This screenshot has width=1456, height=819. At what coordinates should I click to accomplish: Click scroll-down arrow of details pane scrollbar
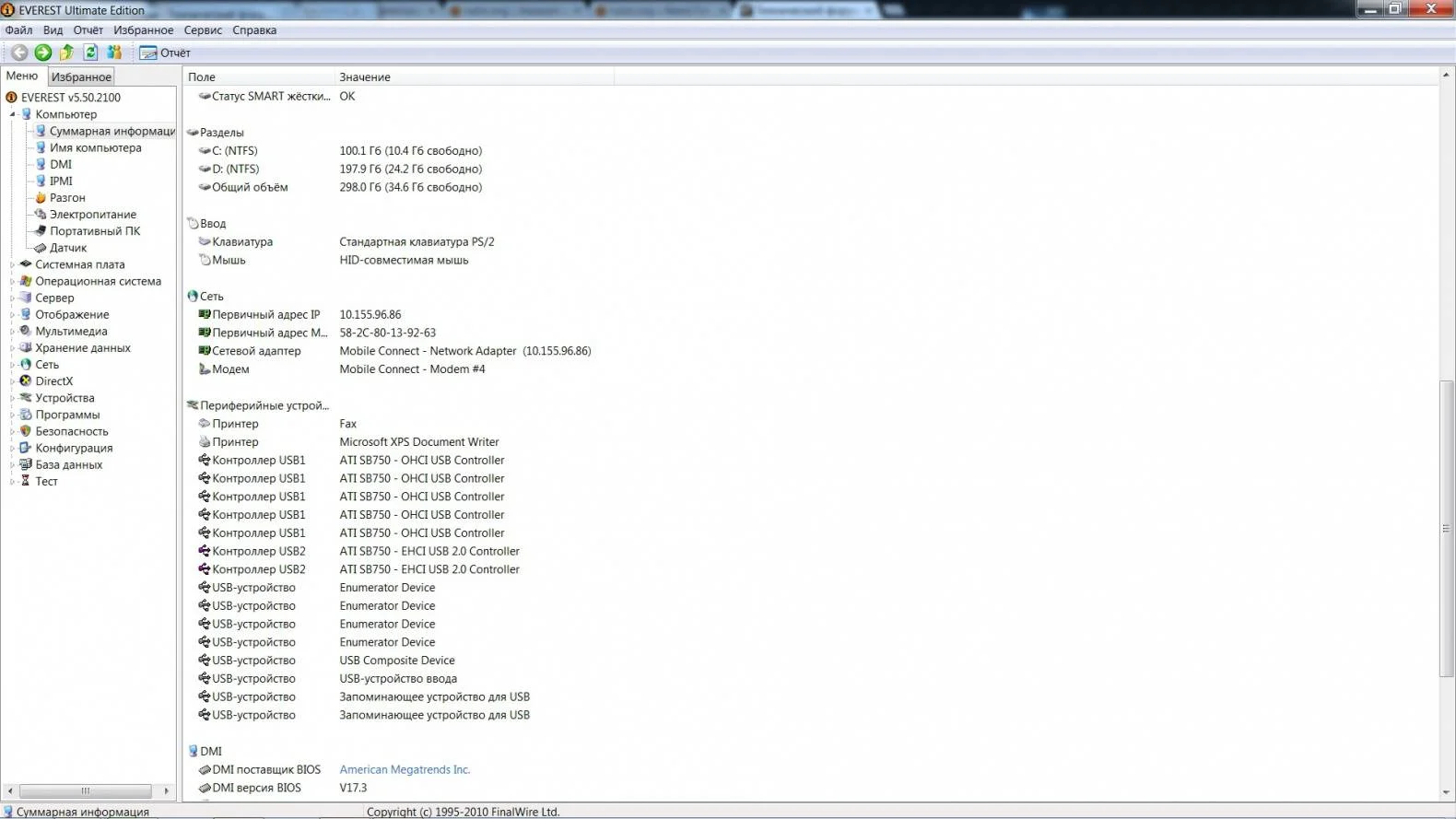pyautogui.click(x=1447, y=793)
